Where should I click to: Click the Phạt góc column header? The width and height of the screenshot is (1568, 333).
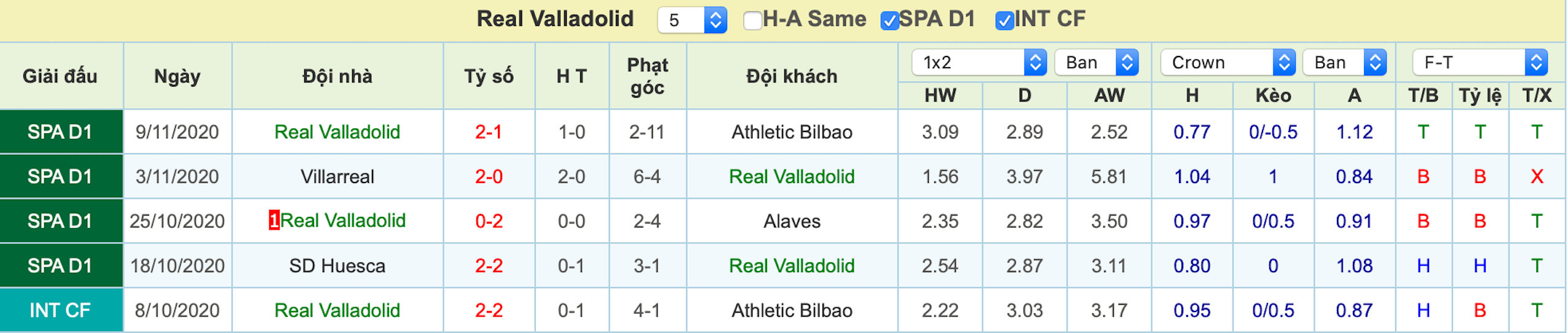point(647,76)
